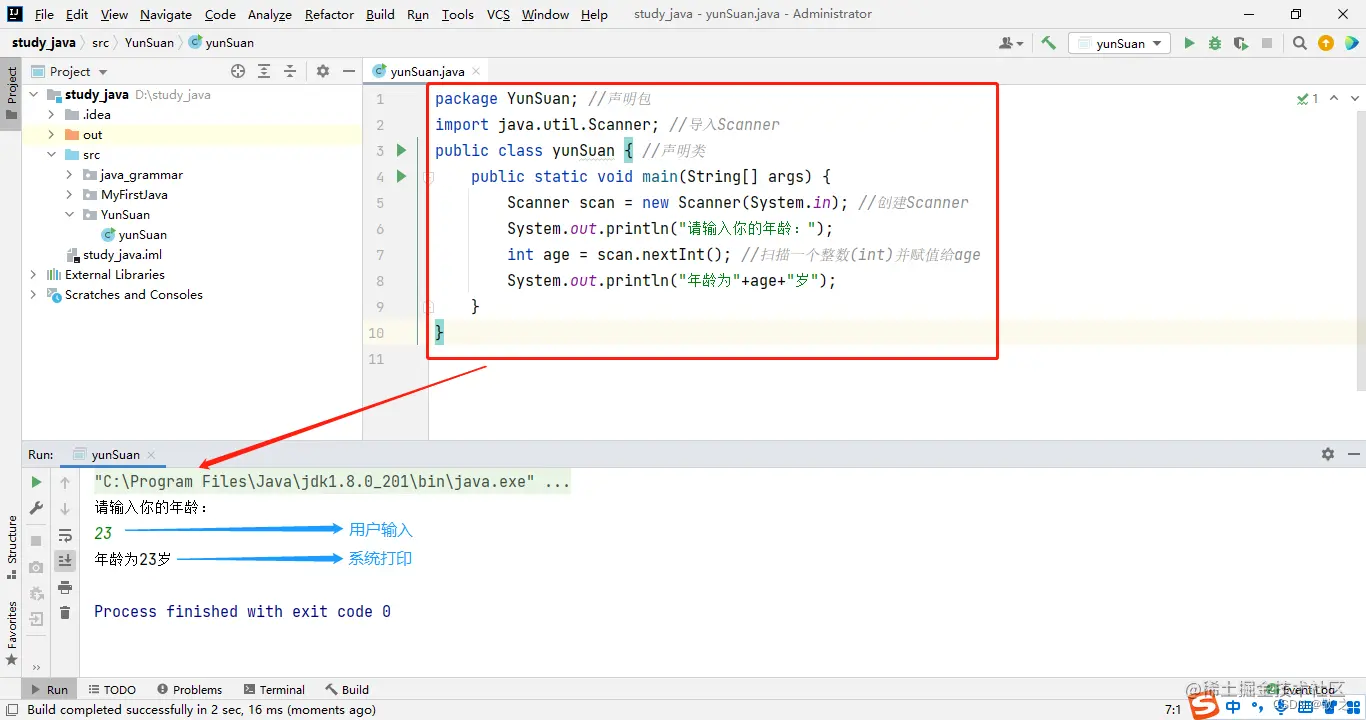This screenshot has height=720, width=1366.
Task: Minimize the Run tool window
Action: pos(1353,454)
